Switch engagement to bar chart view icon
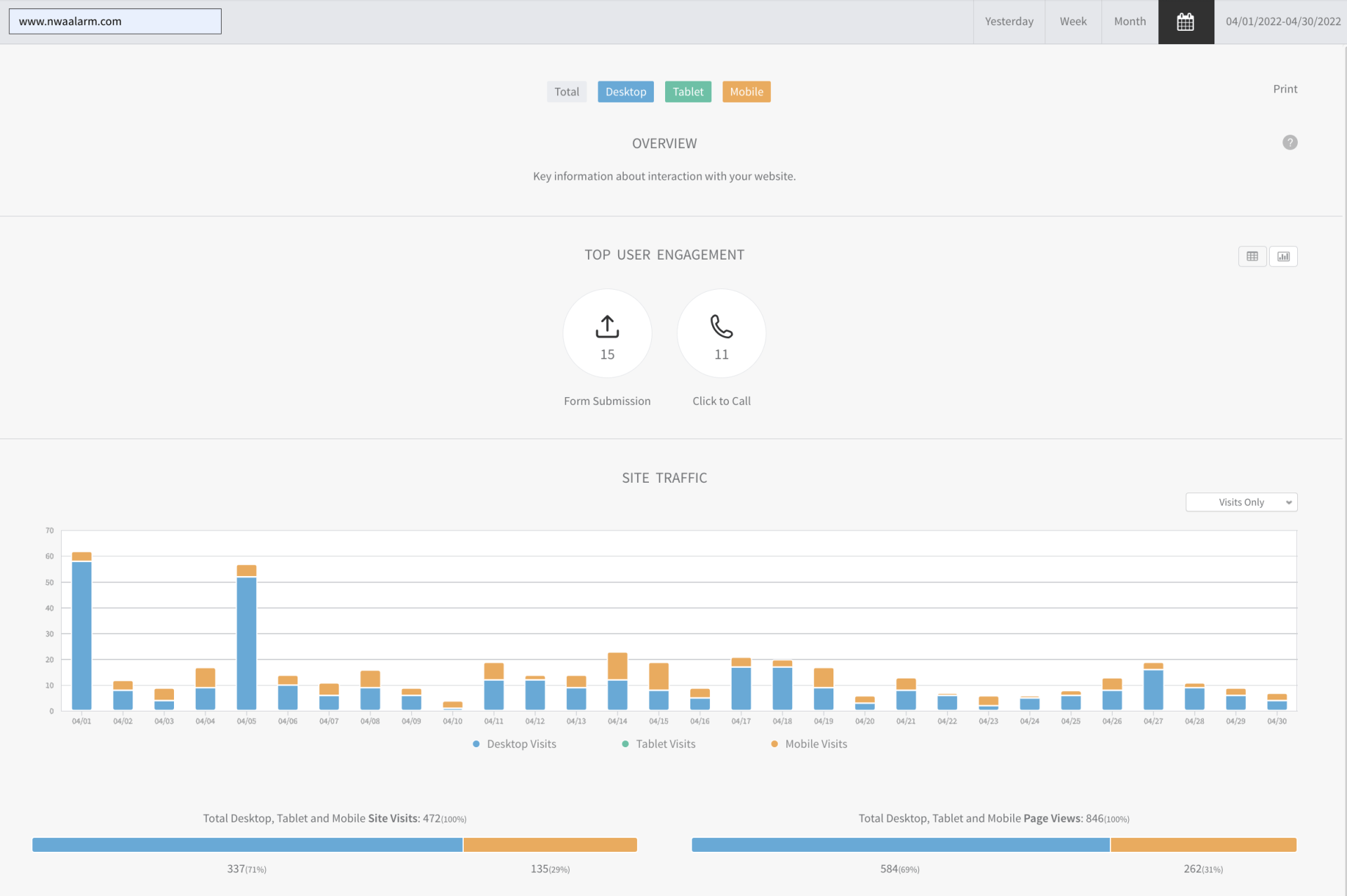The width and height of the screenshot is (1347, 896). point(1283,257)
